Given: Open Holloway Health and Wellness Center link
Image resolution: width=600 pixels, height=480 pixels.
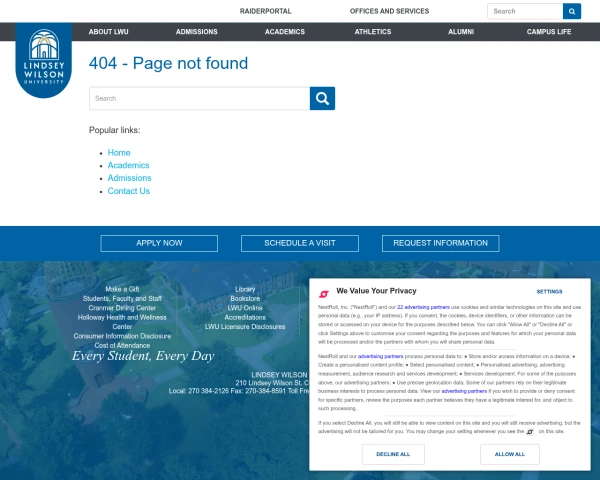Looking at the screenshot, I should (x=122, y=322).
